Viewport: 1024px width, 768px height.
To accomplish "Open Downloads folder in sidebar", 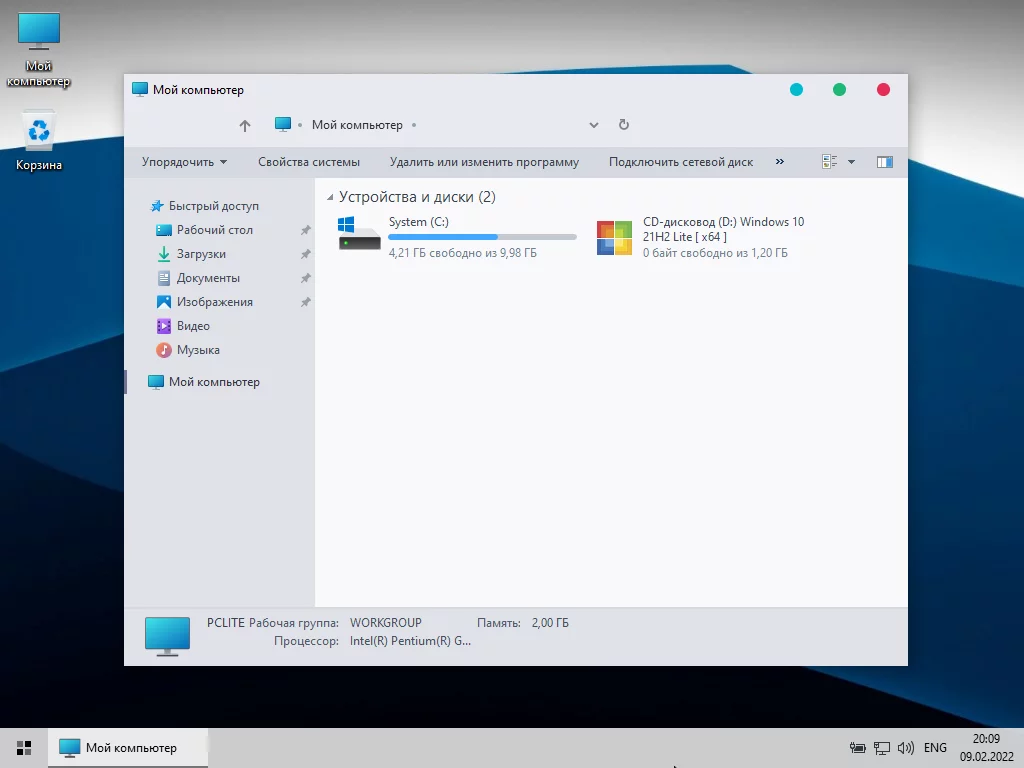I will point(201,254).
